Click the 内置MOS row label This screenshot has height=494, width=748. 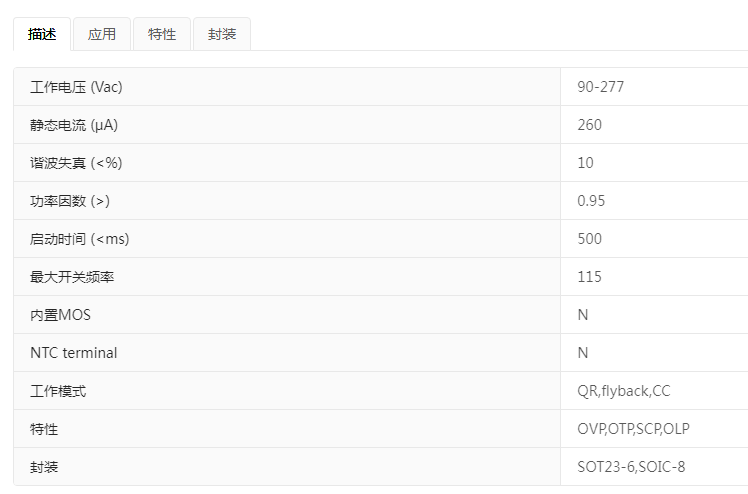60,315
